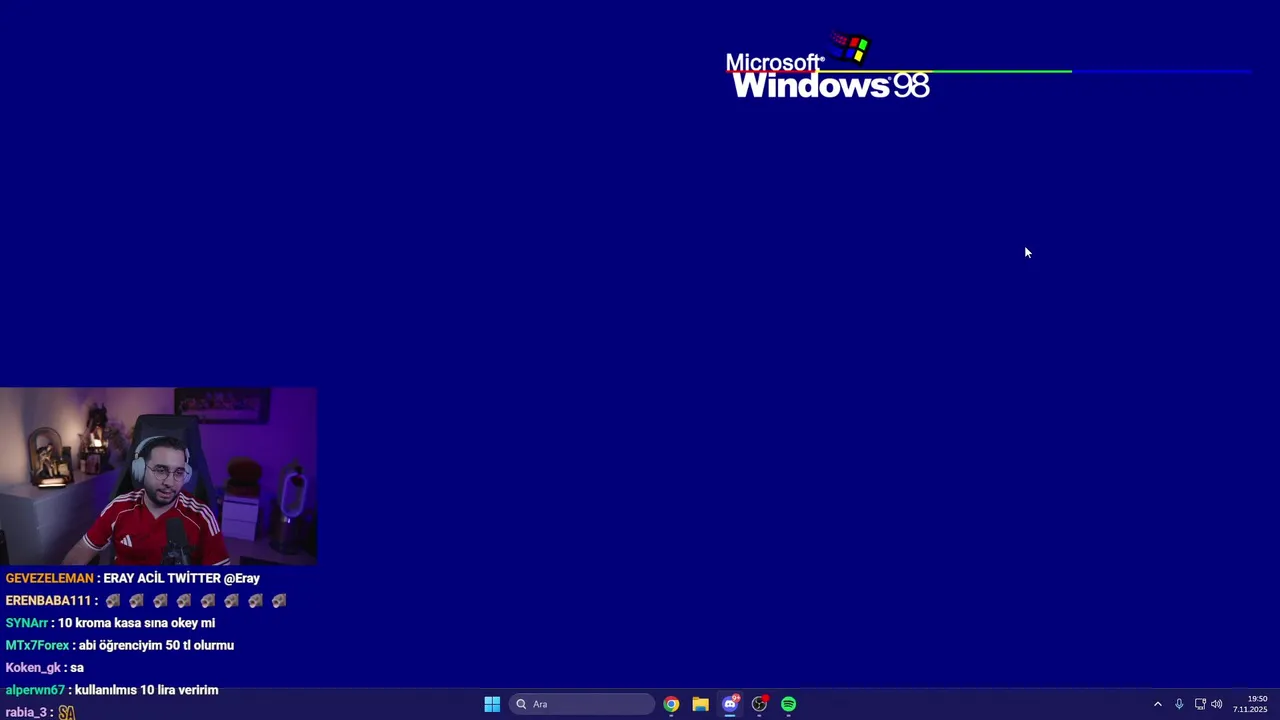Screen dimensions: 1280x720
Task: Click message 'kullanılmış 10 lira veririm'
Action: (x=146, y=690)
